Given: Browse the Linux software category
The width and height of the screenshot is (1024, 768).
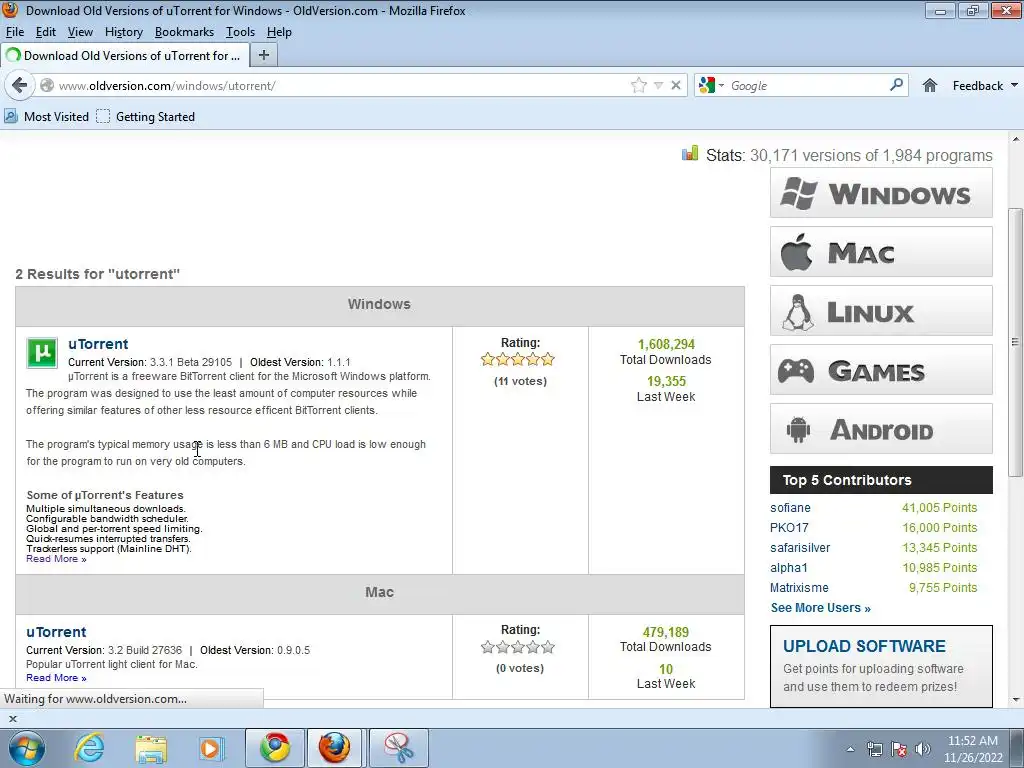Looking at the screenshot, I should pos(881,310).
